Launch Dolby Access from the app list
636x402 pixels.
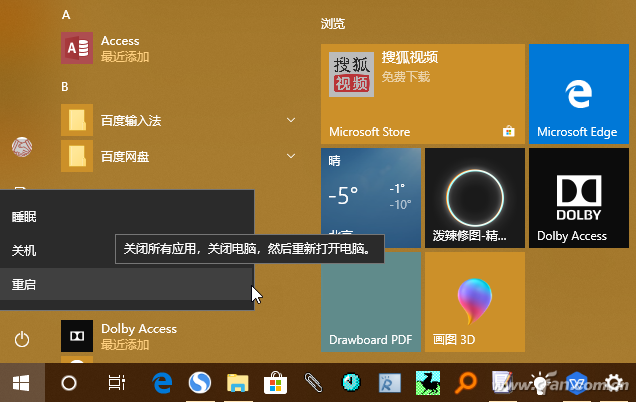(178, 336)
